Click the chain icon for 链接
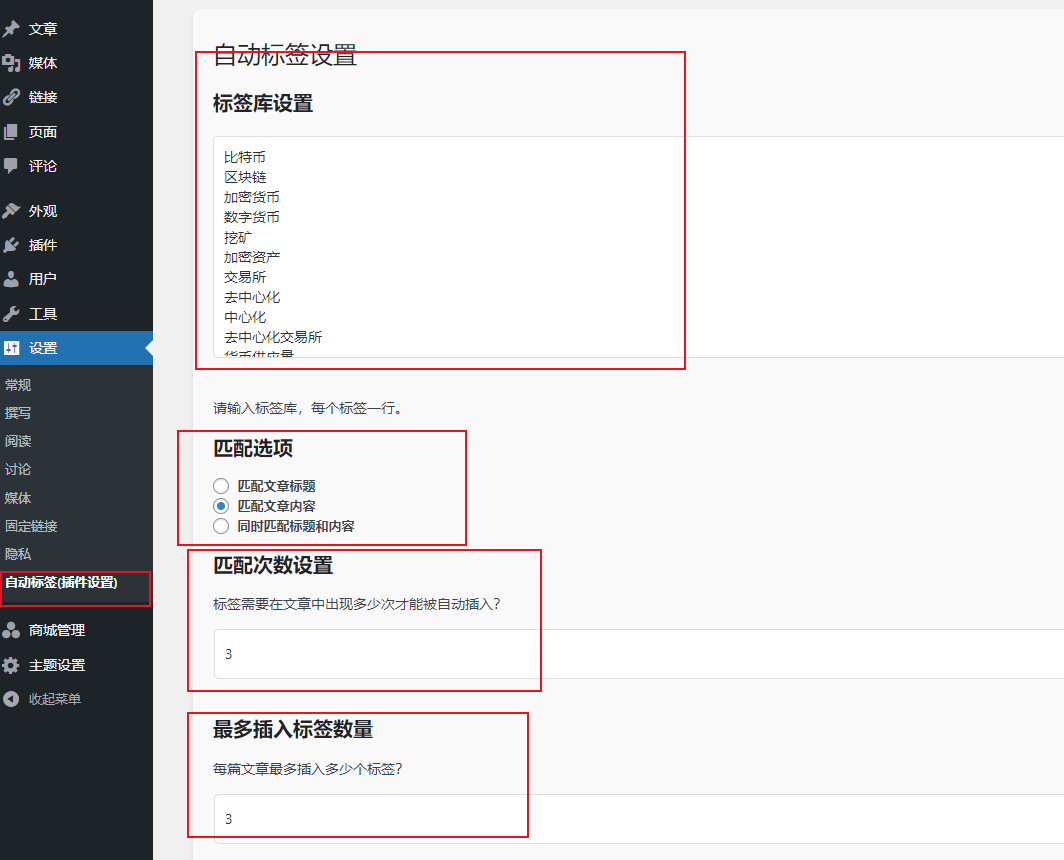This screenshot has height=860, width=1064. coord(12,97)
